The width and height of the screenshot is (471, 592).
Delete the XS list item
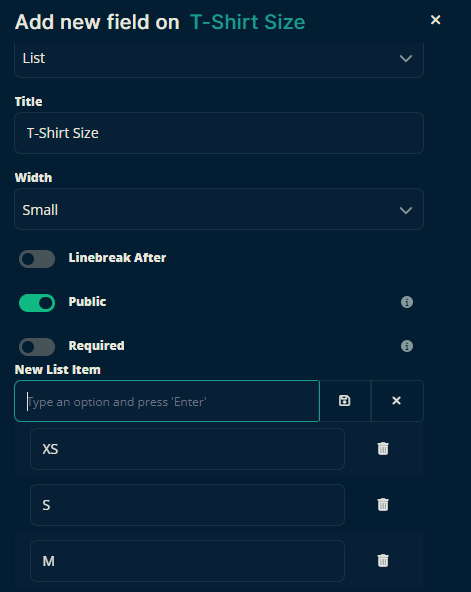[383, 449]
